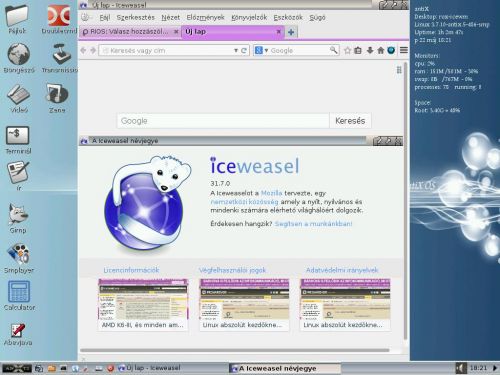Open the Adatvédelmi irányelvek link

coord(342,270)
